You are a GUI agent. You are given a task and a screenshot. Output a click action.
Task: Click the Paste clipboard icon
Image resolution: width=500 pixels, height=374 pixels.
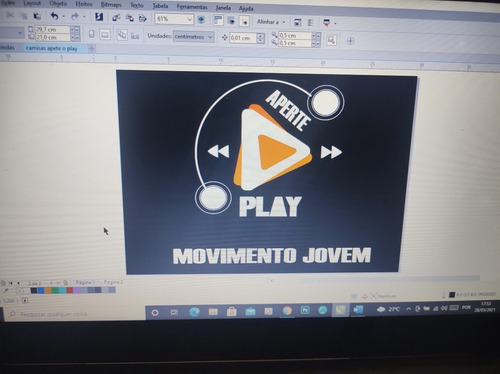click(x=37, y=16)
